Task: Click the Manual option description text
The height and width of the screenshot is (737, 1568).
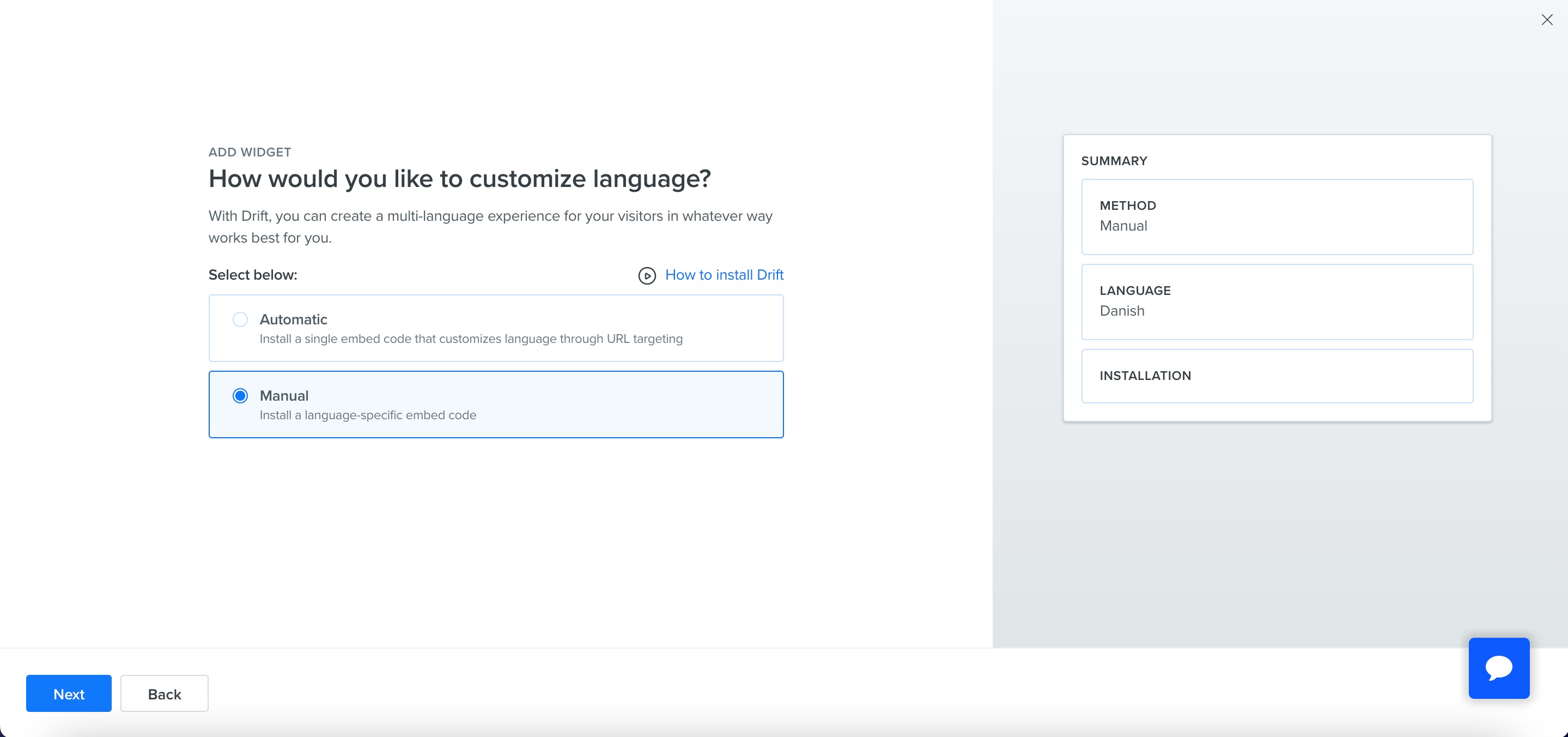Action: 368,415
